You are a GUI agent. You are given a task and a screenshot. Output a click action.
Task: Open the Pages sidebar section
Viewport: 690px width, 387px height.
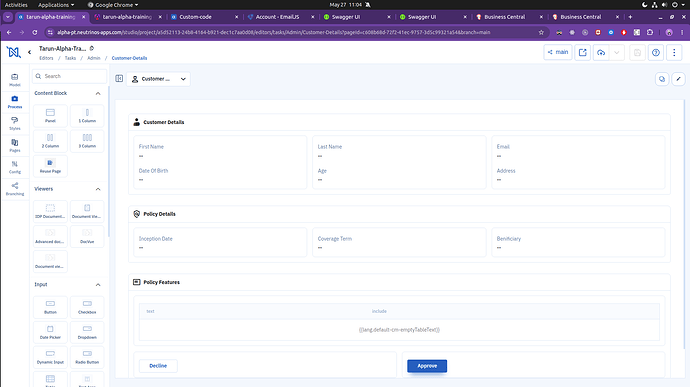point(15,145)
